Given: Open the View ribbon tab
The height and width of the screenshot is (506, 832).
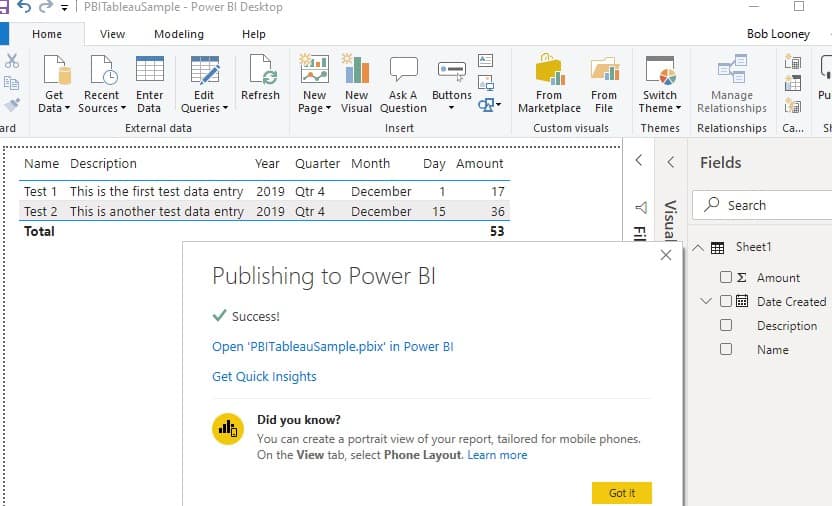Looking at the screenshot, I should 112,34.
